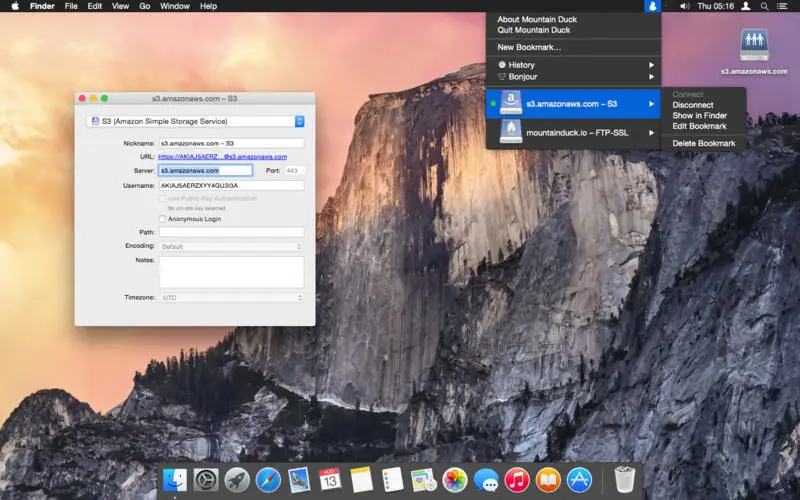Open the volume control in menu bar
Screen dimensions: 800x500
pyautogui.click(x=685, y=6)
